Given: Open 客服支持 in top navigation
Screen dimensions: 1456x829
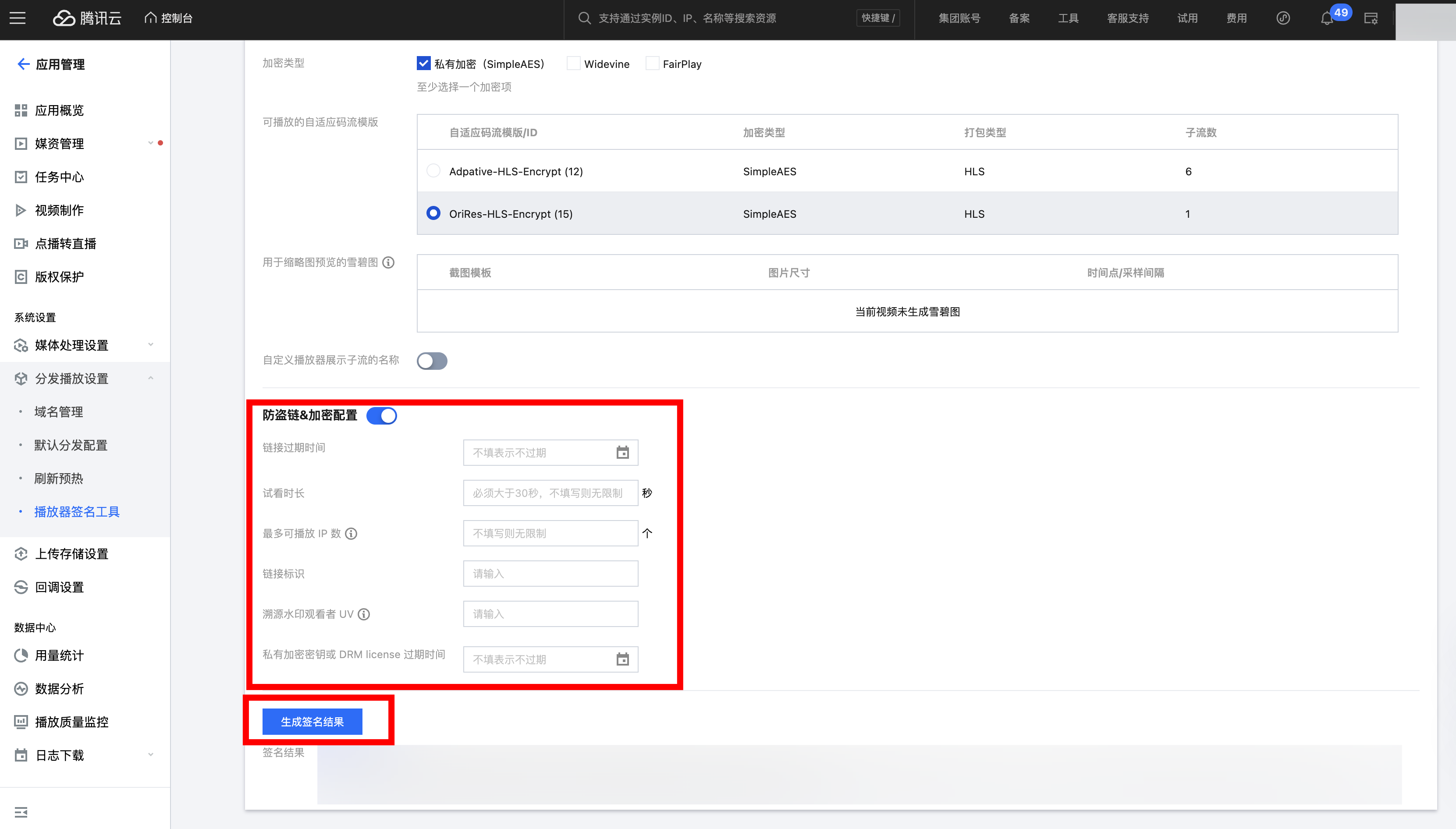Looking at the screenshot, I should 1128,18.
